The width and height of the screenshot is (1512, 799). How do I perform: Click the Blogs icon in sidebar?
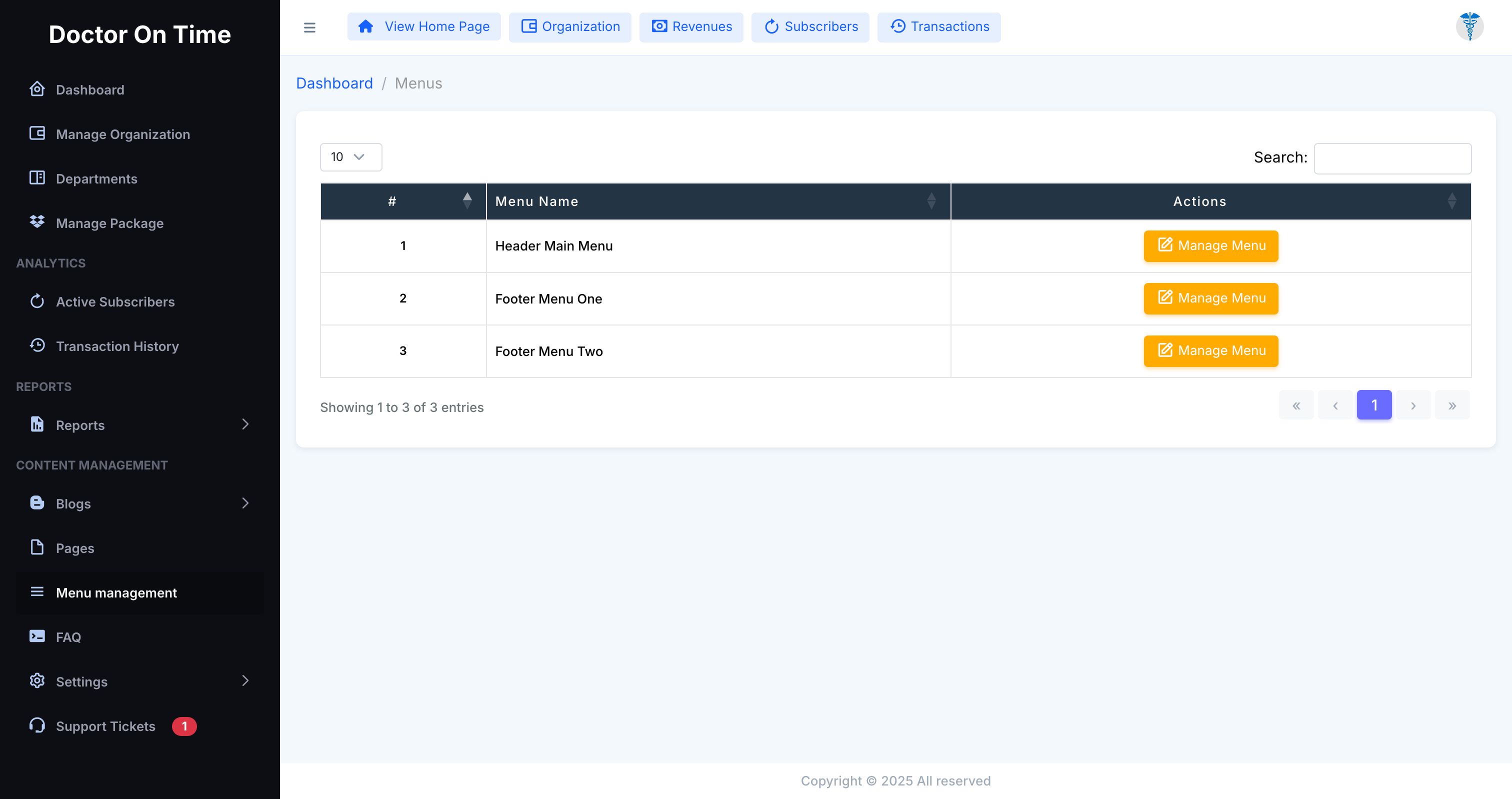pos(37,502)
